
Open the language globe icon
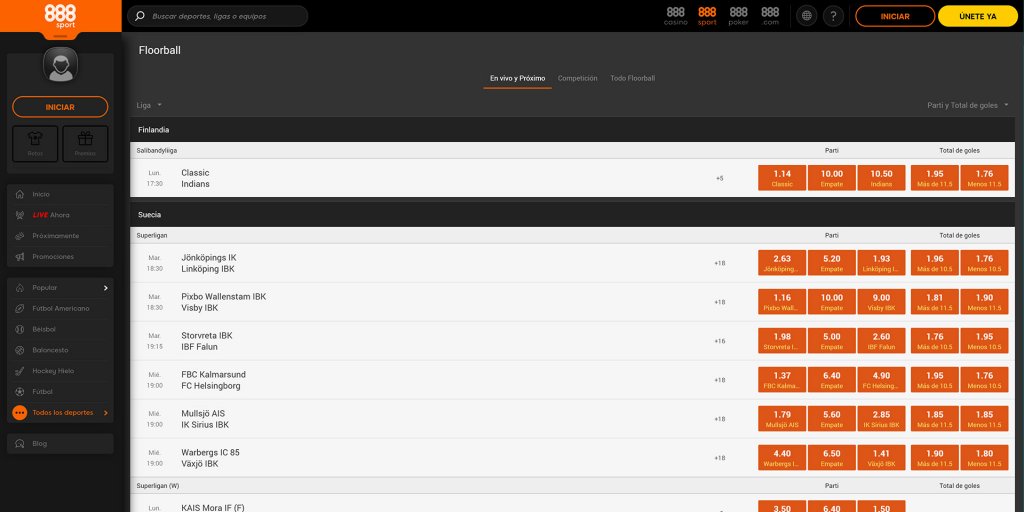pos(807,16)
